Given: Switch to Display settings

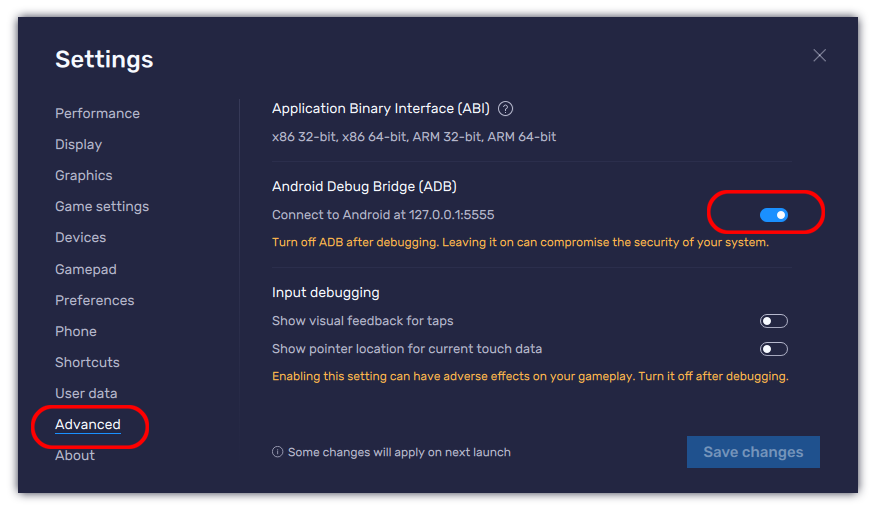Looking at the screenshot, I should tap(79, 145).
